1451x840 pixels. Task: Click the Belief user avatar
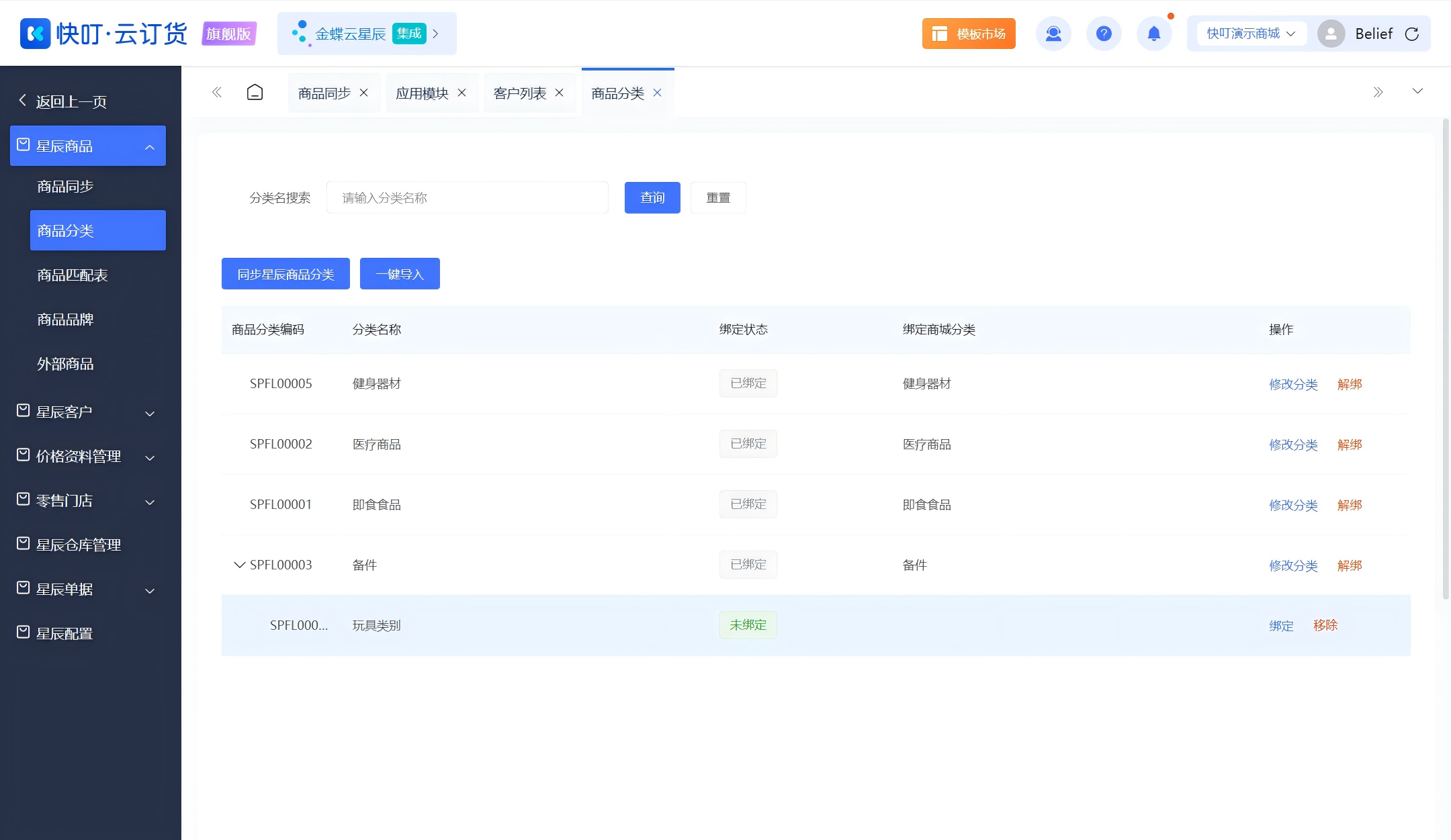click(1331, 34)
